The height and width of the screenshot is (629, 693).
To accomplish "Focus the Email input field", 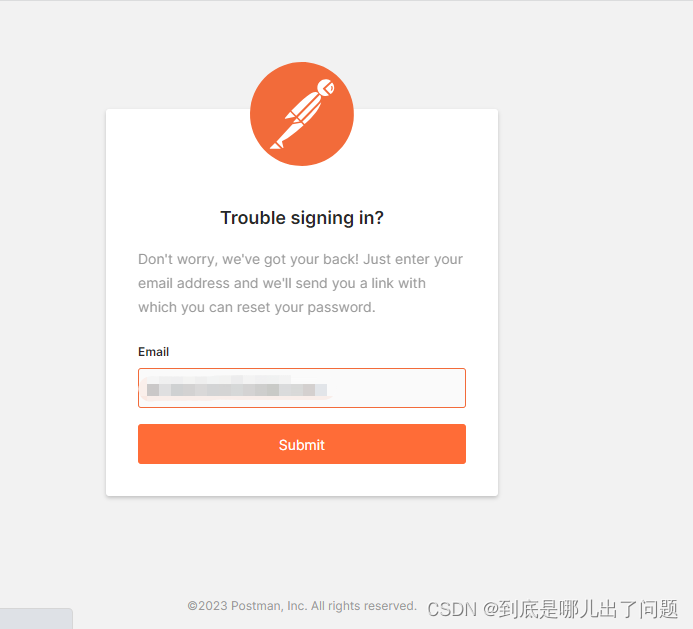I will [302, 388].
